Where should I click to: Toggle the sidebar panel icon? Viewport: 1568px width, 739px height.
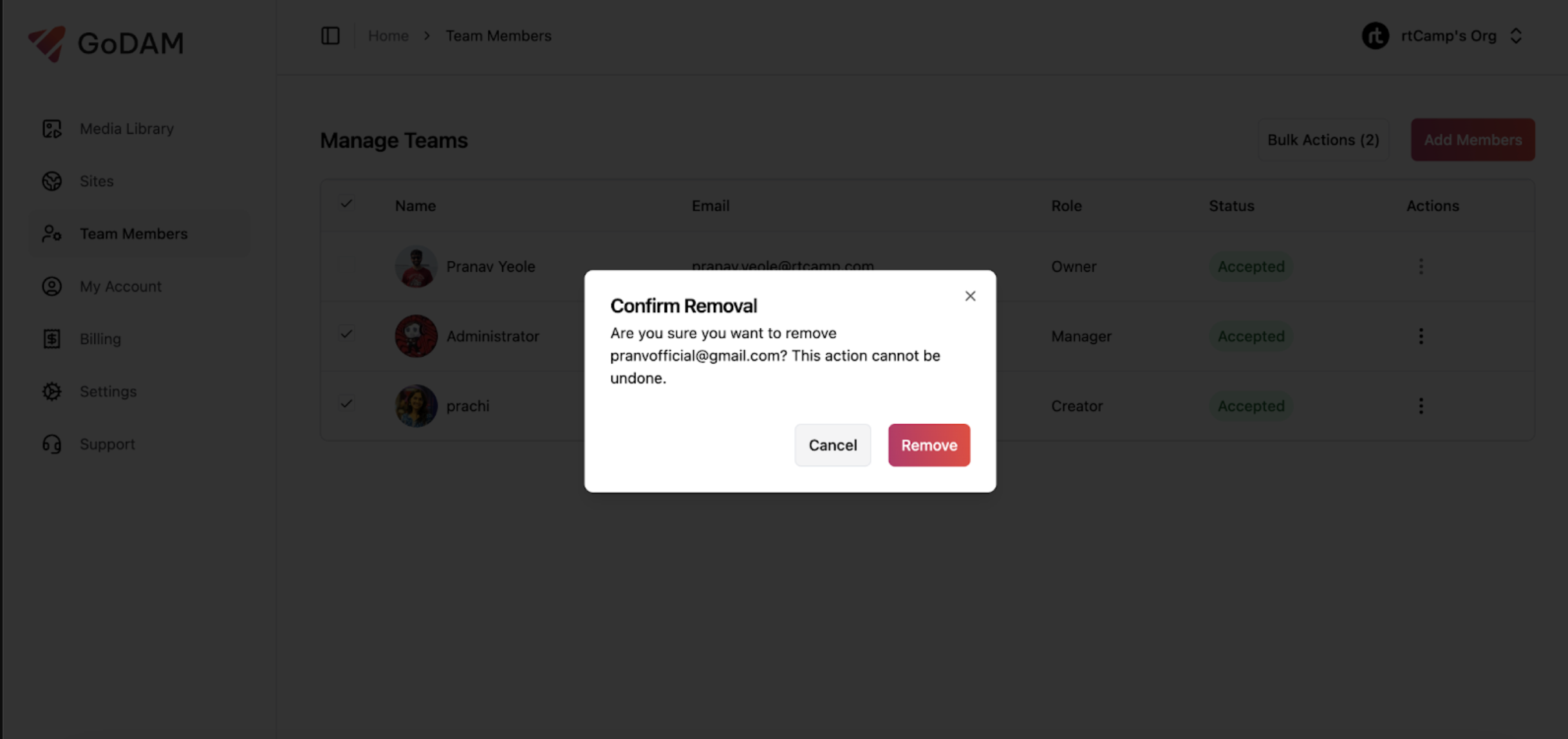330,35
